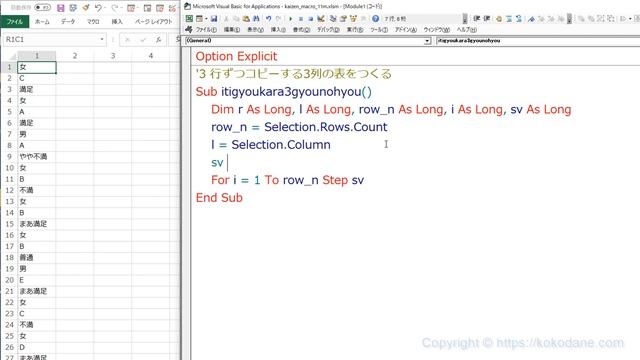Switch to Excel ホーム ribbon tab

42,22
